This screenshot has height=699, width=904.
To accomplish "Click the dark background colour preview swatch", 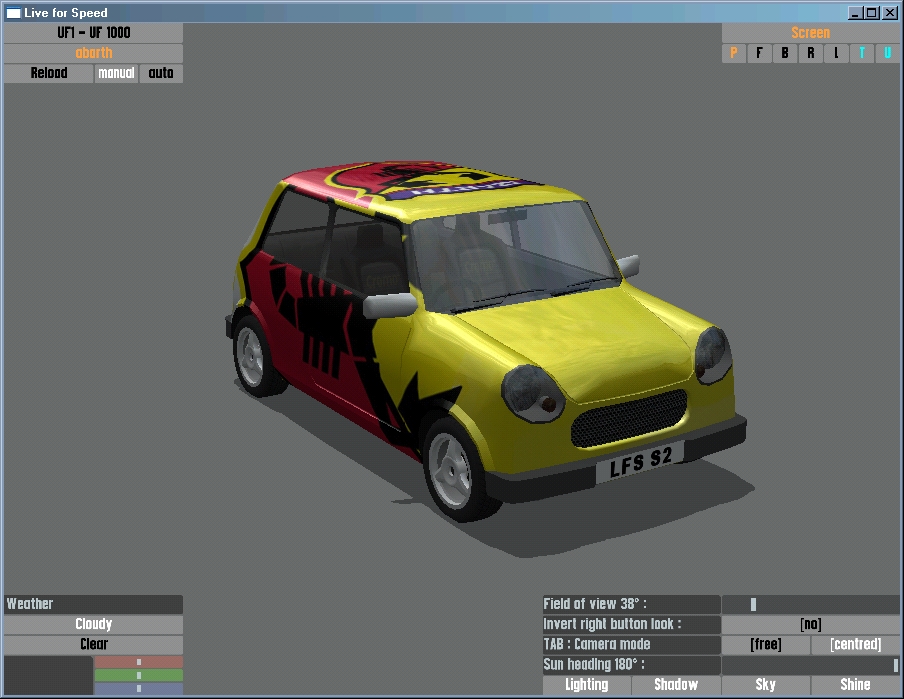I will pos(48,675).
